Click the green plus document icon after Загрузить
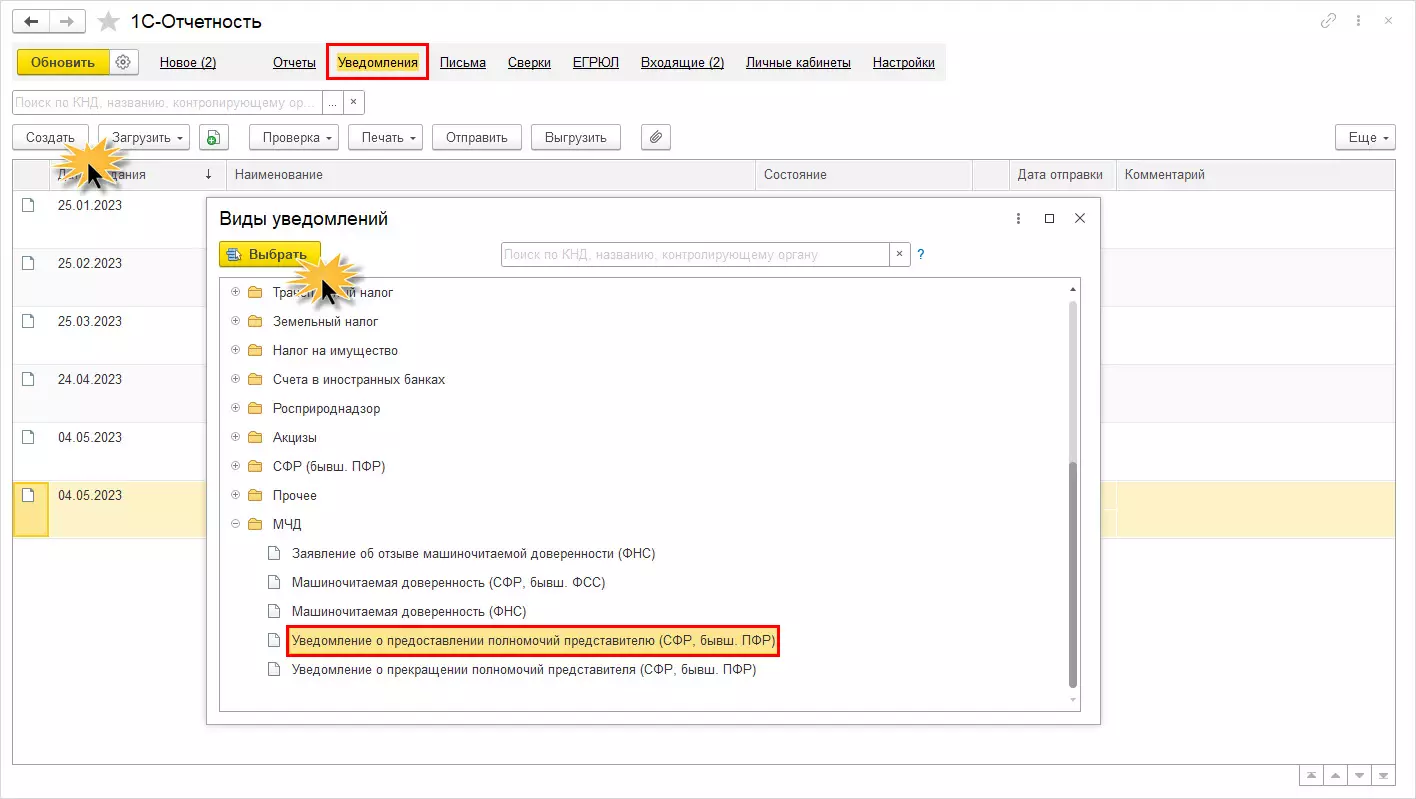Image resolution: width=1416 pixels, height=799 pixels. [x=213, y=138]
